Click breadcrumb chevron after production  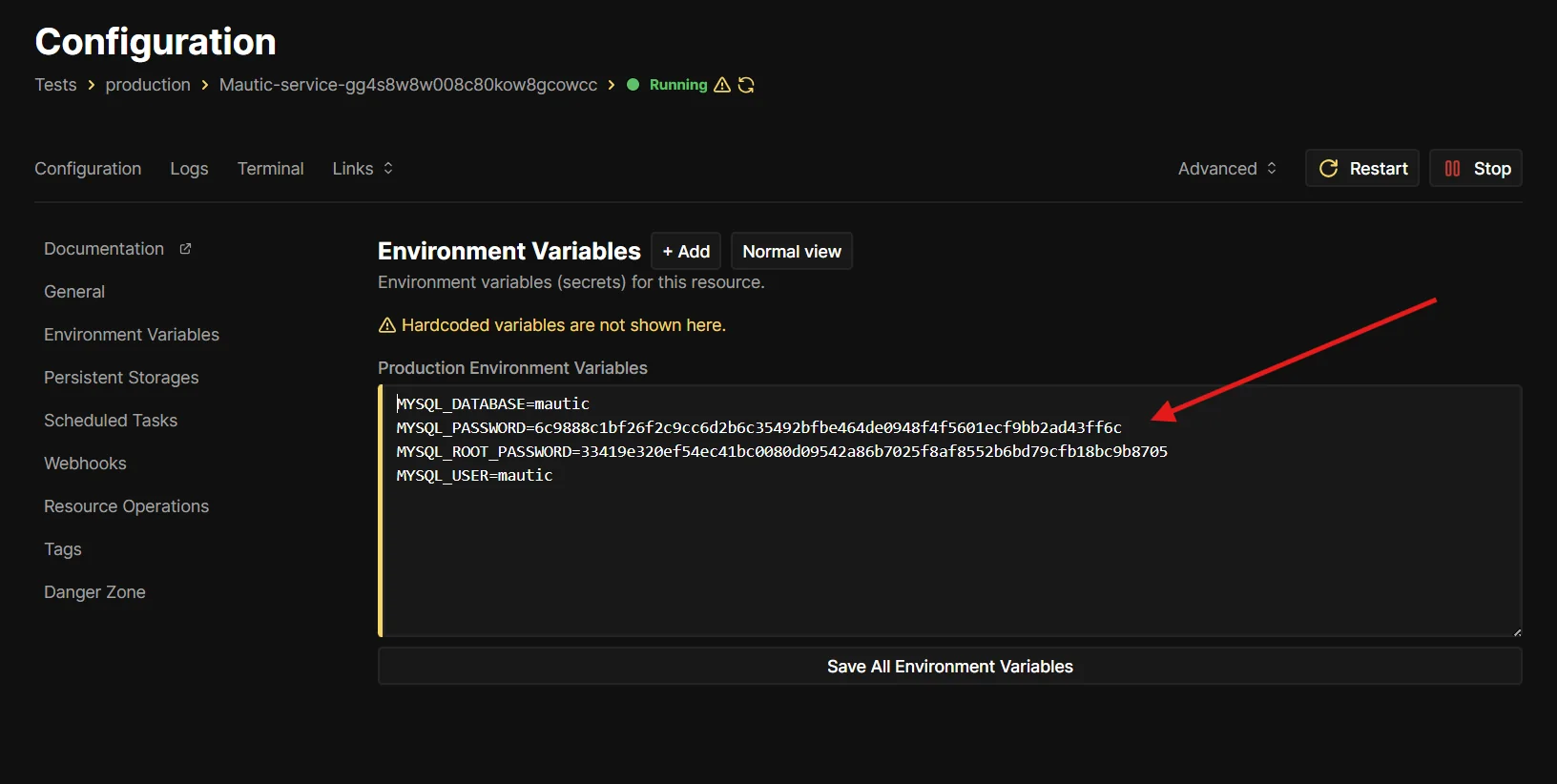[204, 85]
